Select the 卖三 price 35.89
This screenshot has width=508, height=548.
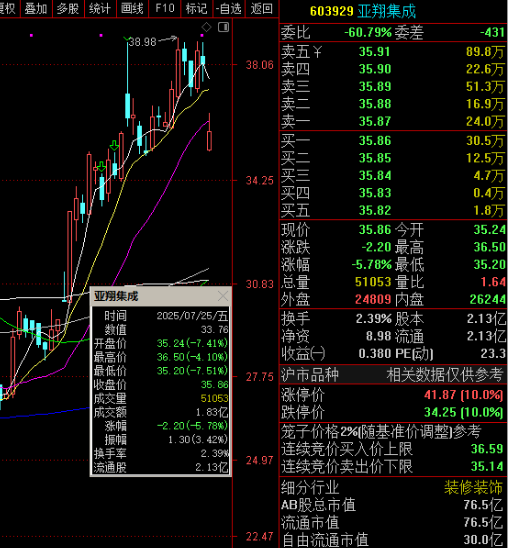pos(375,87)
